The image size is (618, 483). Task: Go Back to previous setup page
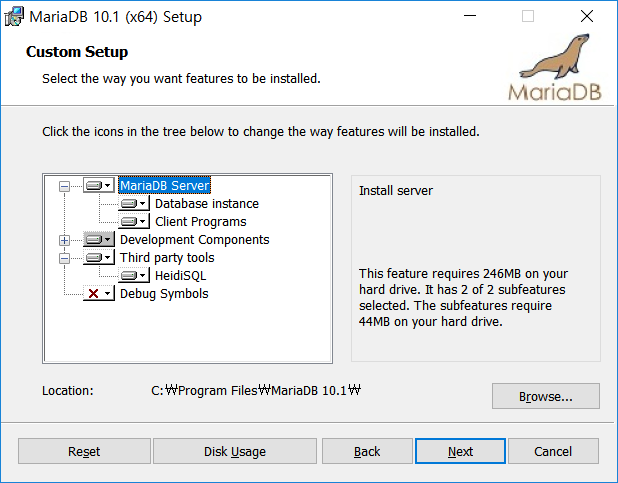(367, 451)
